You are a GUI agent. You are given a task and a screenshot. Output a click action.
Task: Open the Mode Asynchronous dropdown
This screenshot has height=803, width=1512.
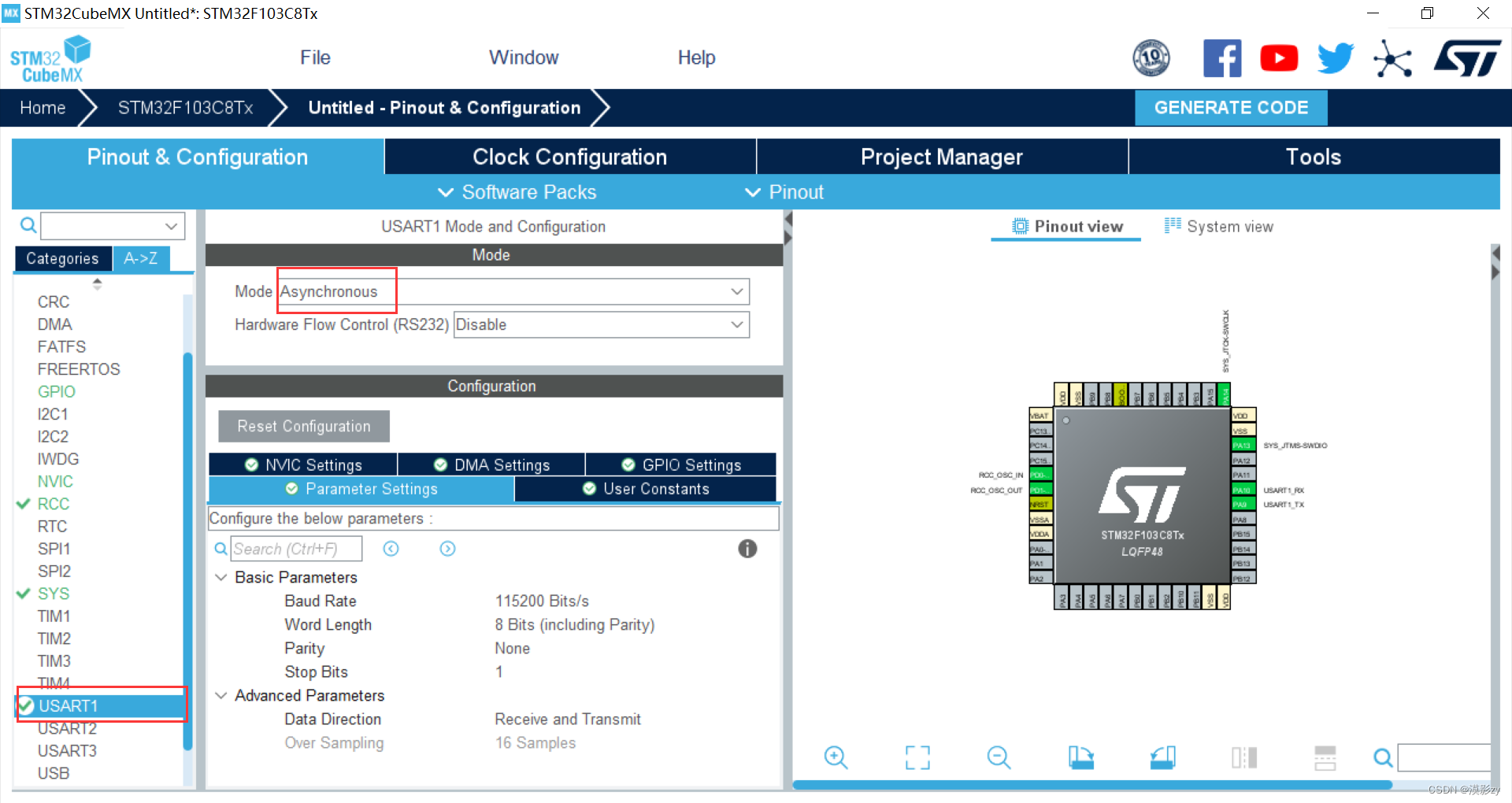(x=514, y=291)
